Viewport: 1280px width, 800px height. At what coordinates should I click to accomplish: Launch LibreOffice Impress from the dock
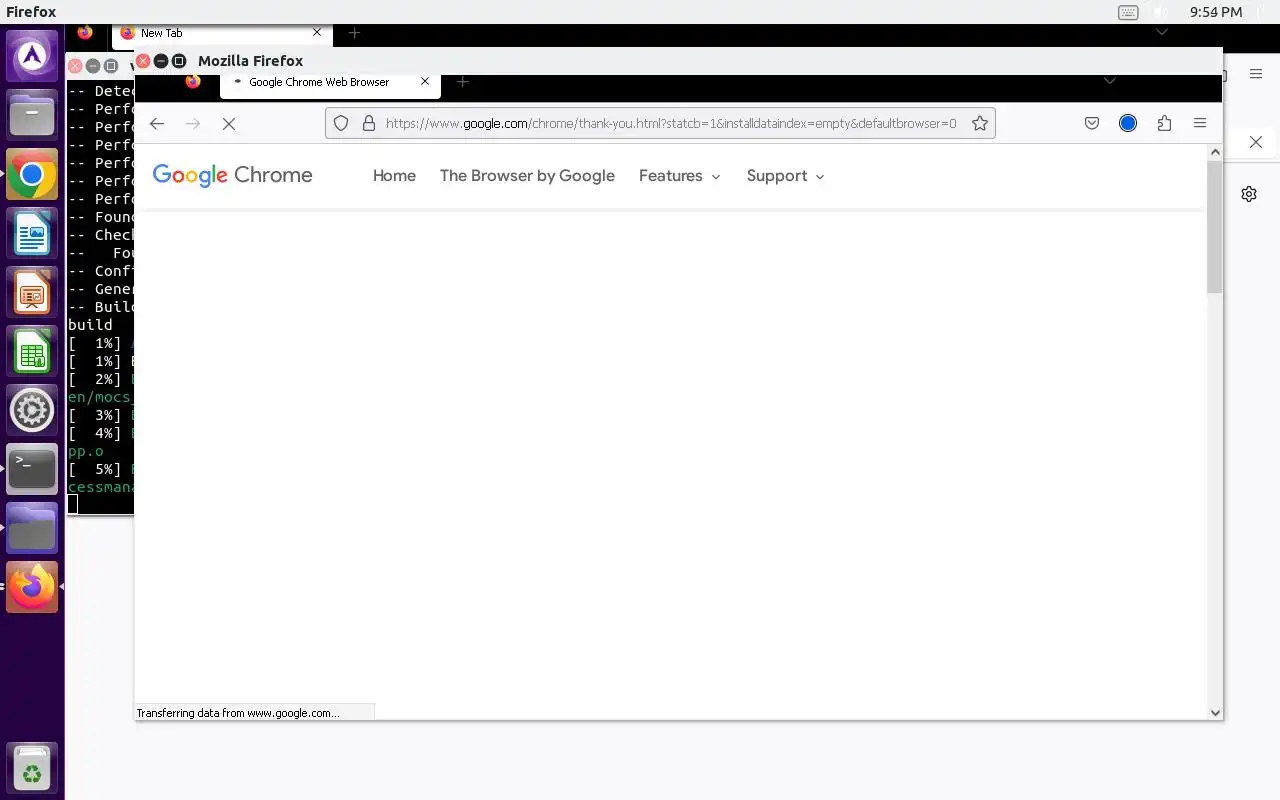tap(32, 294)
